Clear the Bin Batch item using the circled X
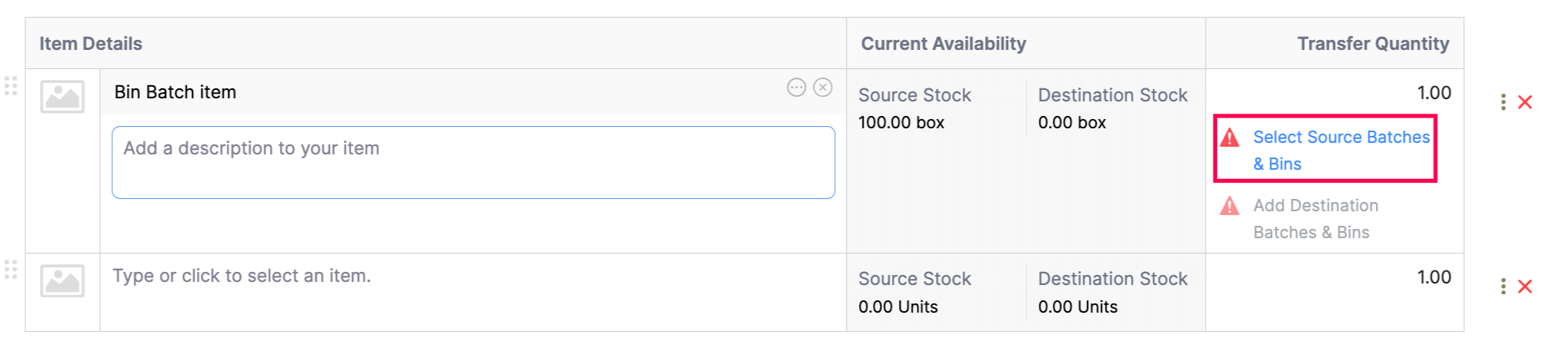Viewport: 1568px width, 348px height. pos(823,88)
